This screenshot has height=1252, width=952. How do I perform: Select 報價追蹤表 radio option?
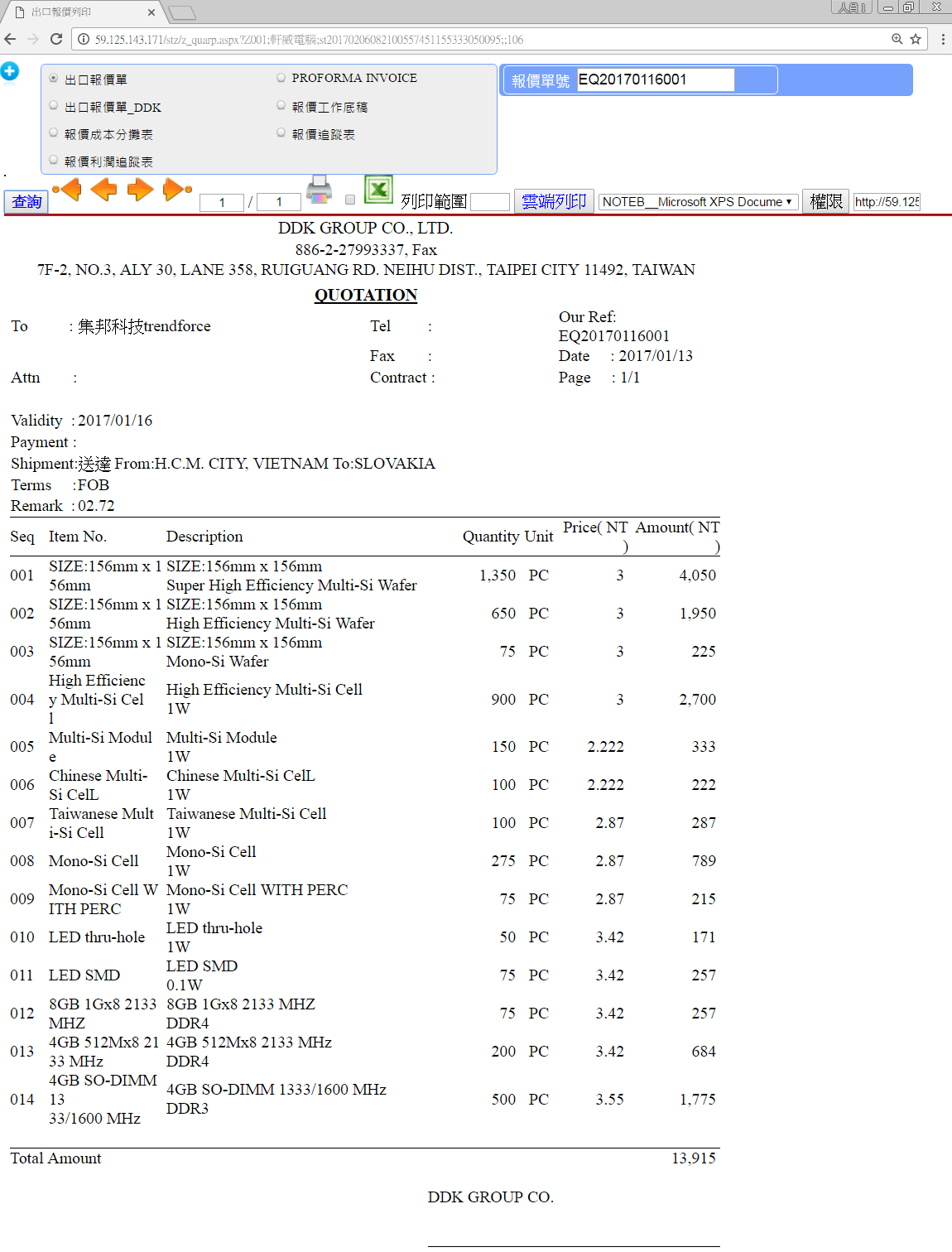[281, 132]
